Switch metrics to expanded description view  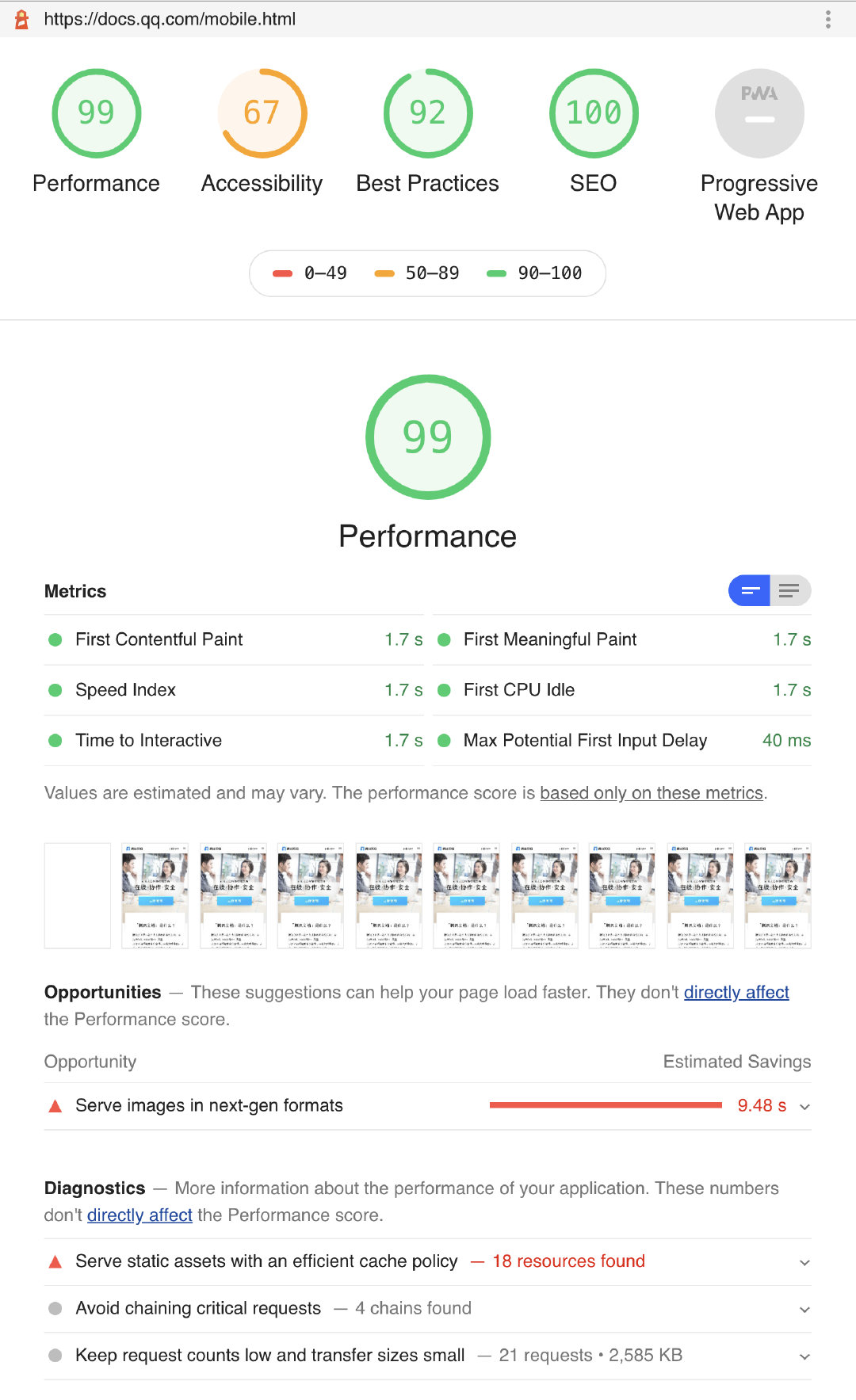click(x=790, y=590)
